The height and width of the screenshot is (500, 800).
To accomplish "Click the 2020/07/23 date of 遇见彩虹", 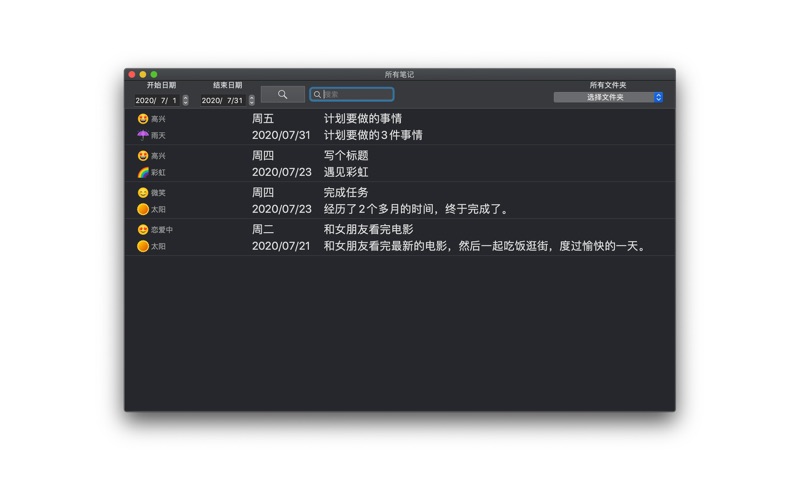I will pyautogui.click(x=281, y=172).
